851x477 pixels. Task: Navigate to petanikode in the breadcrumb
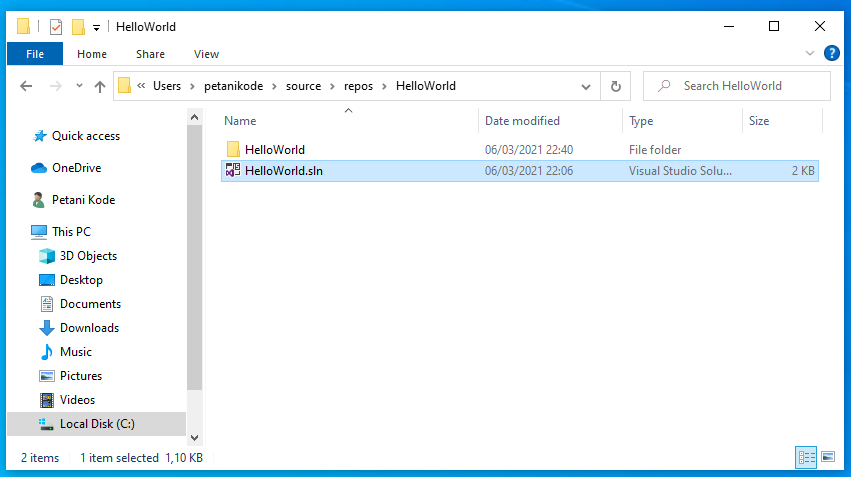point(233,86)
